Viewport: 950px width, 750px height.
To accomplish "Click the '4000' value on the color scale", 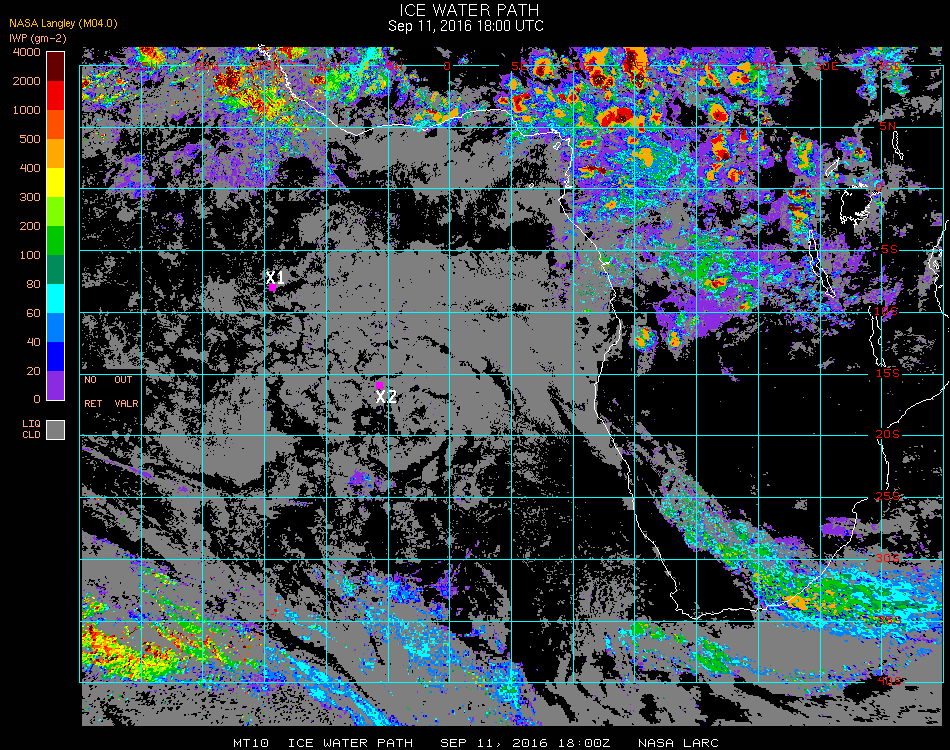I will coord(27,52).
